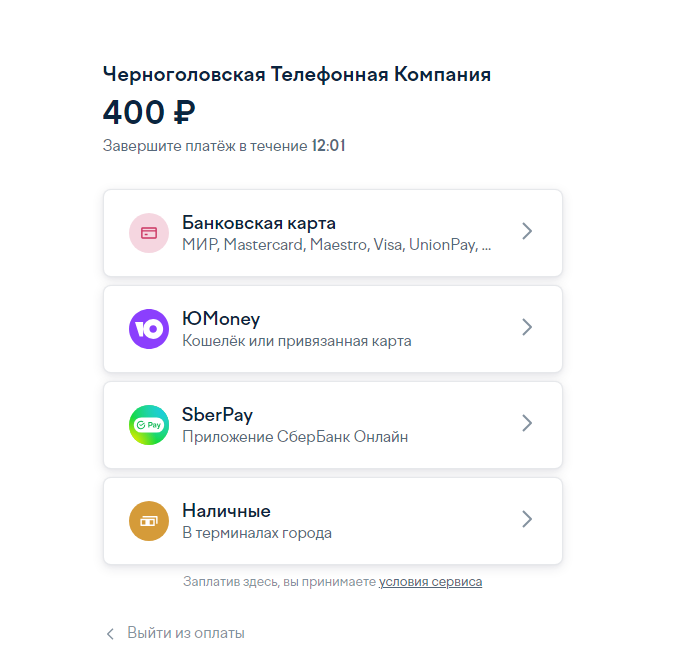Open the ЮMoney row chevron arrow
The width and height of the screenshot is (680, 664).
(527, 327)
